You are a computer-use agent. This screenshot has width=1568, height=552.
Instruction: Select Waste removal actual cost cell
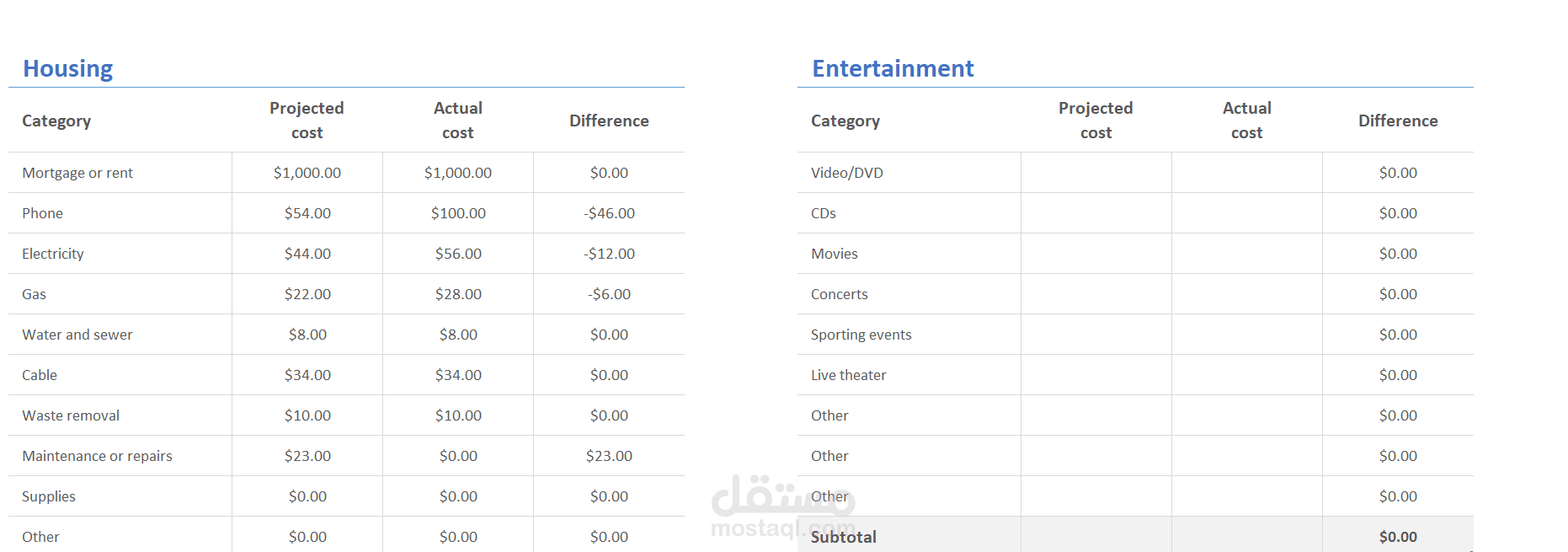click(x=458, y=415)
